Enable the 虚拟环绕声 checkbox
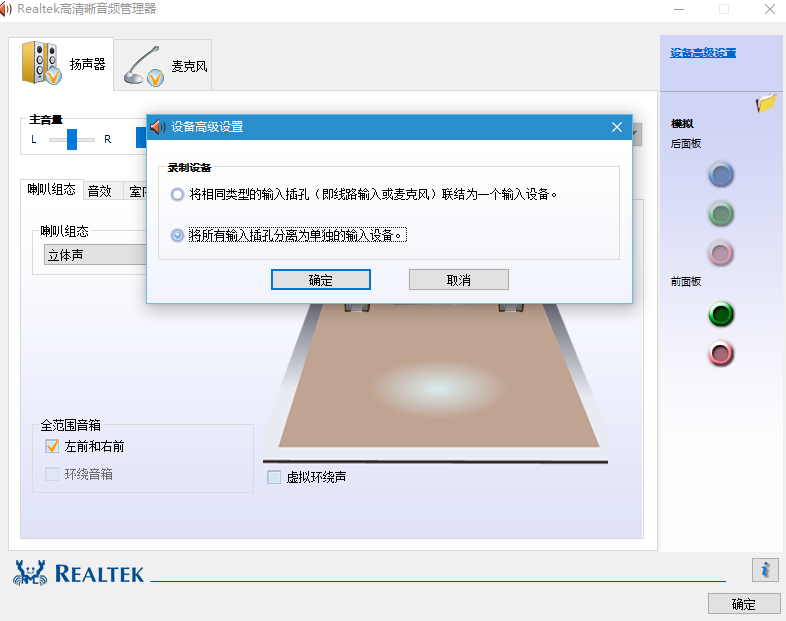 274,478
